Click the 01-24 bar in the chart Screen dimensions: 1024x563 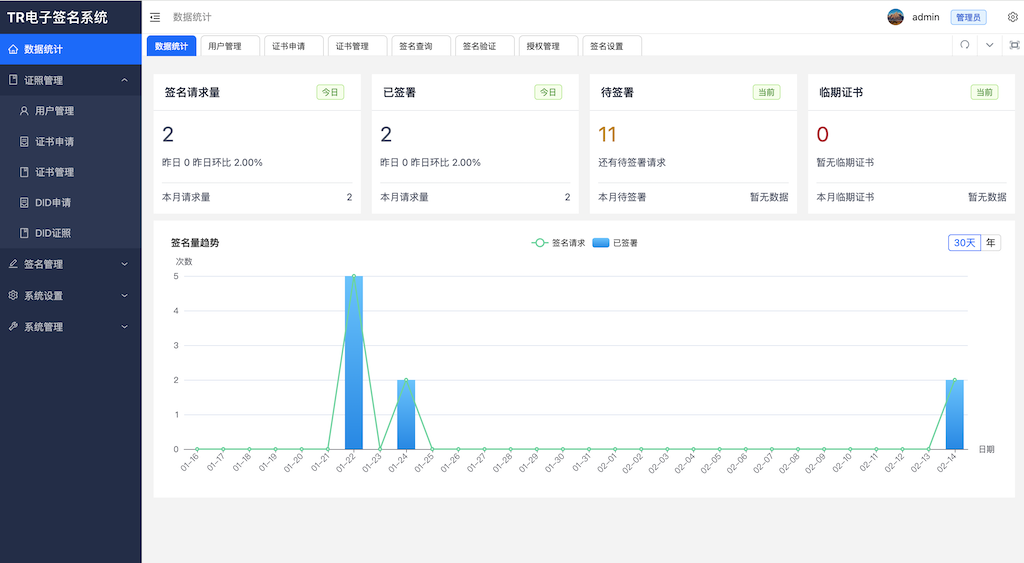[x=406, y=415]
